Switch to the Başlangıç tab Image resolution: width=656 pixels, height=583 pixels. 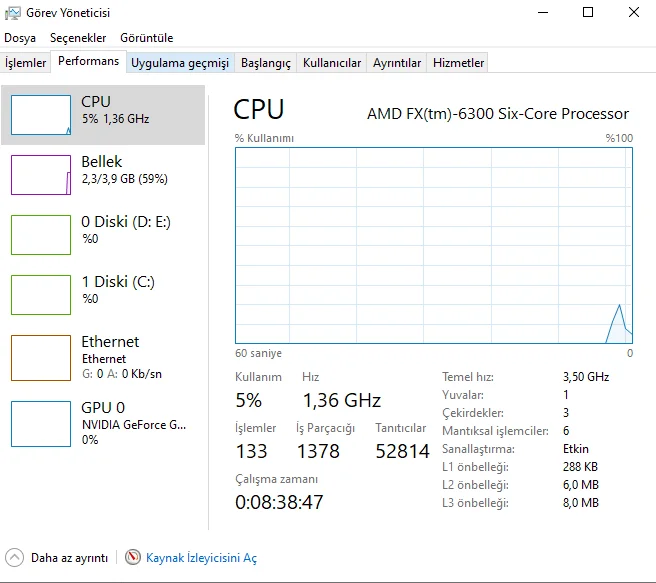(266, 63)
